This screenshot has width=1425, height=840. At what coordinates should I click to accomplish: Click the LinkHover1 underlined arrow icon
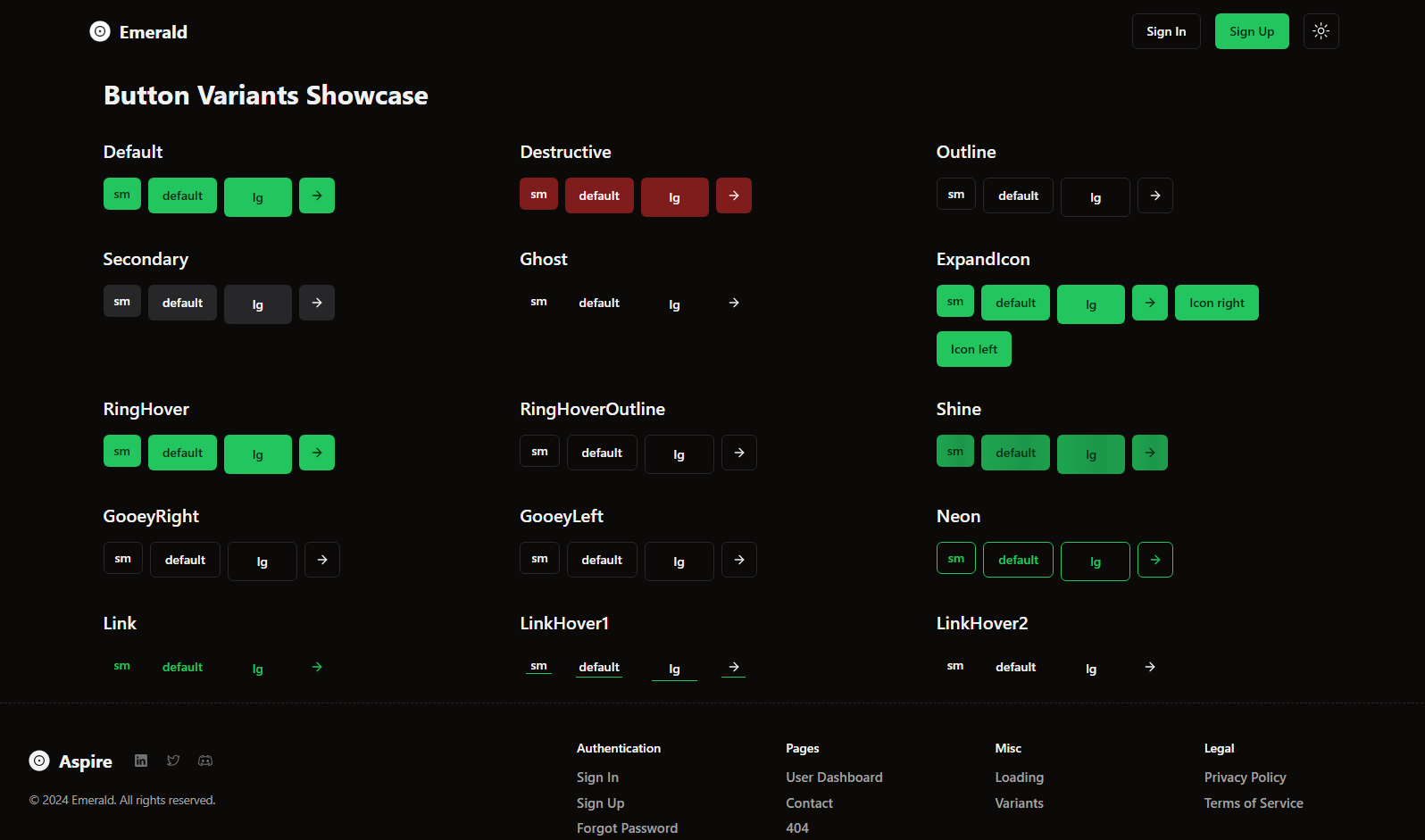734,667
